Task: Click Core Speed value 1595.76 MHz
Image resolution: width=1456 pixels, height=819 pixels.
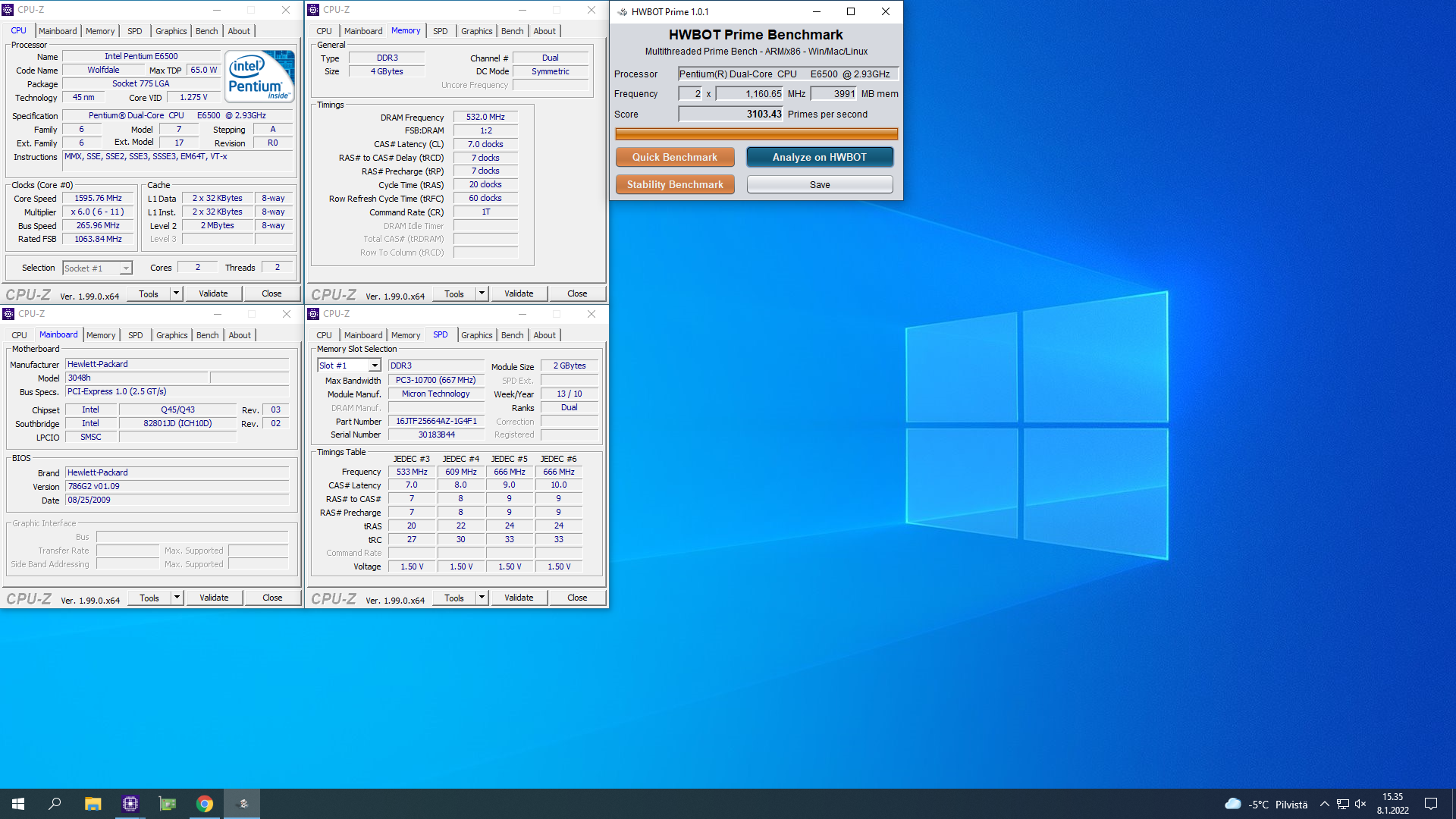Action: 98,198
